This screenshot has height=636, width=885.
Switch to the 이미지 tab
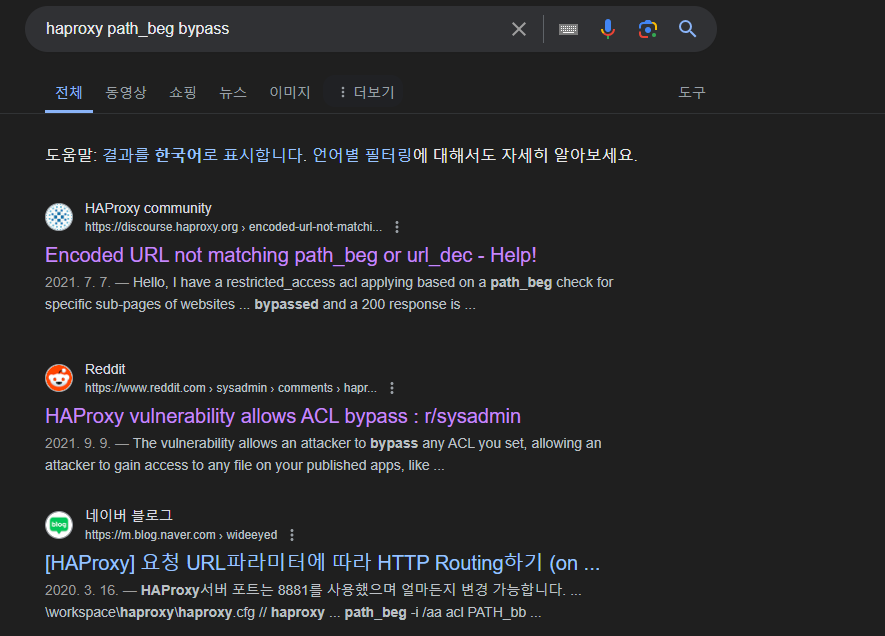coord(289,92)
